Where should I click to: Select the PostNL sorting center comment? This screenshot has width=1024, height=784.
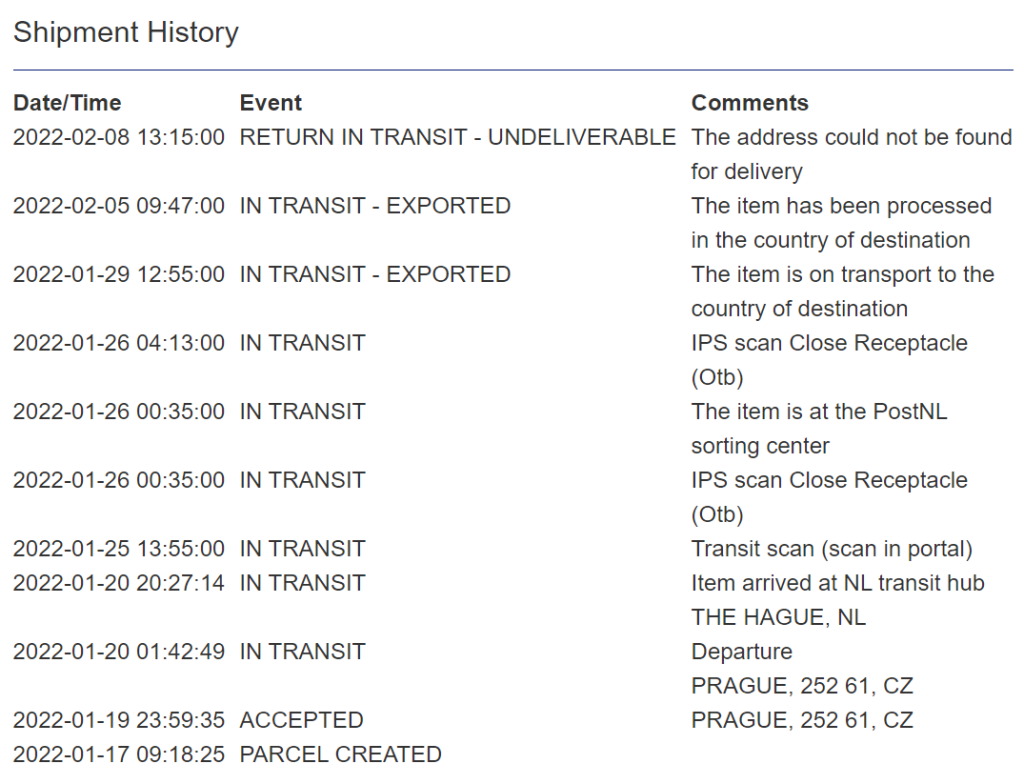click(x=819, y=428)
